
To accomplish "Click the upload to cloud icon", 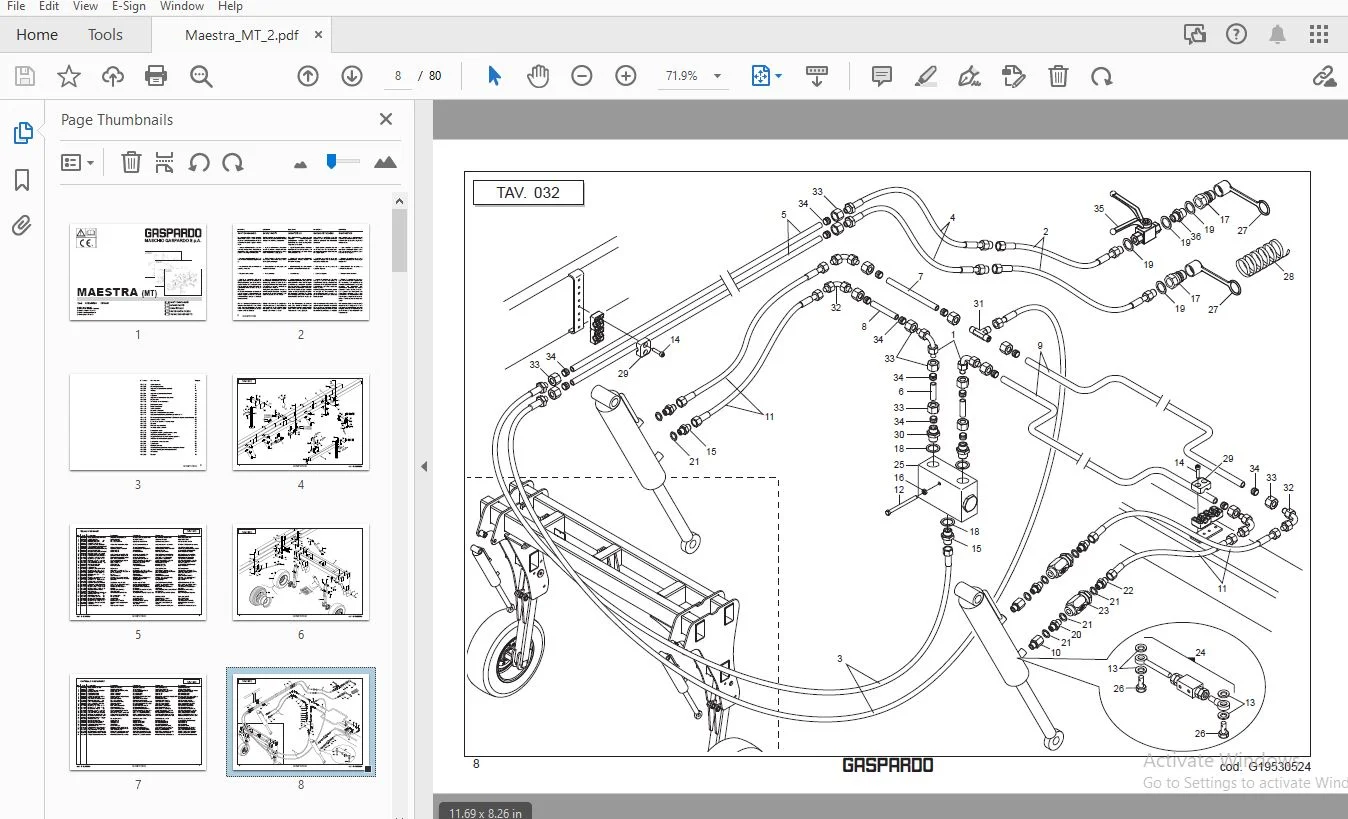I will pos(112,76).
